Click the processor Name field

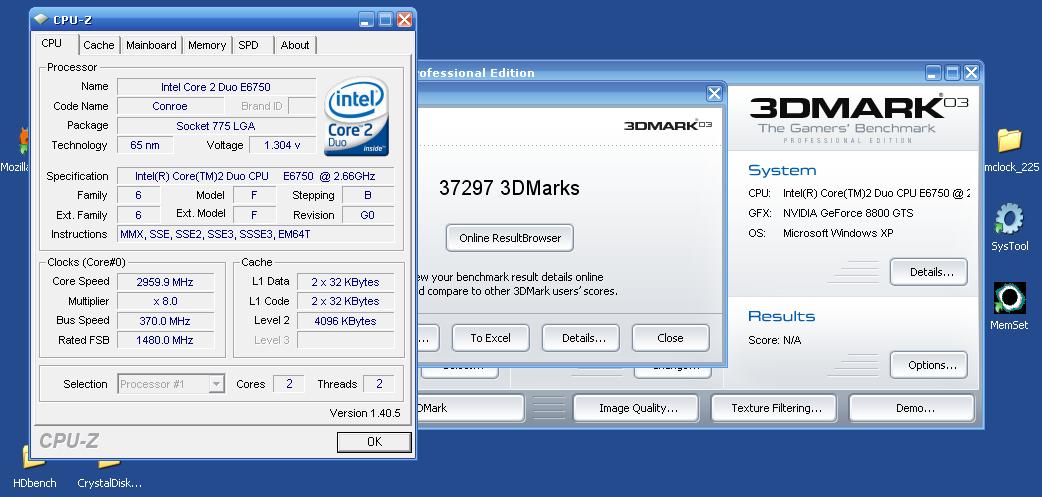point(216,87)
